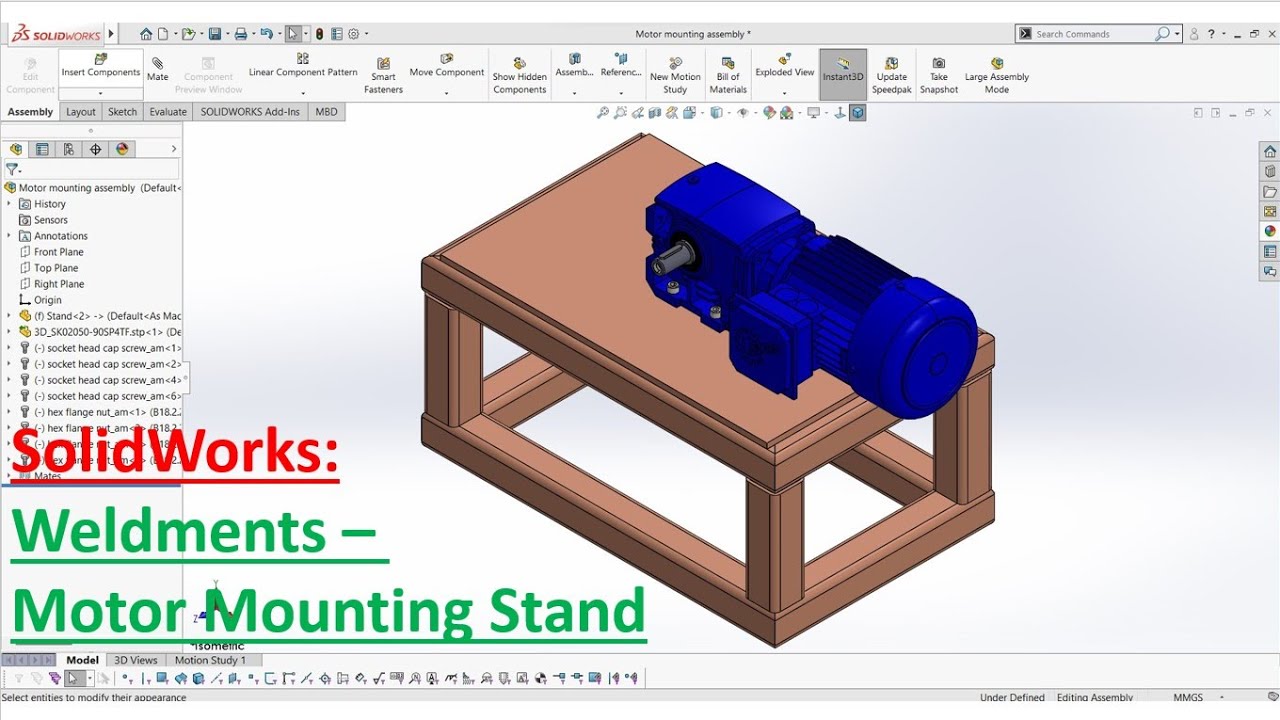Open the ConfigurationManager tab icon
This screenshot has width=1280, height=720.
click(68, 149)
